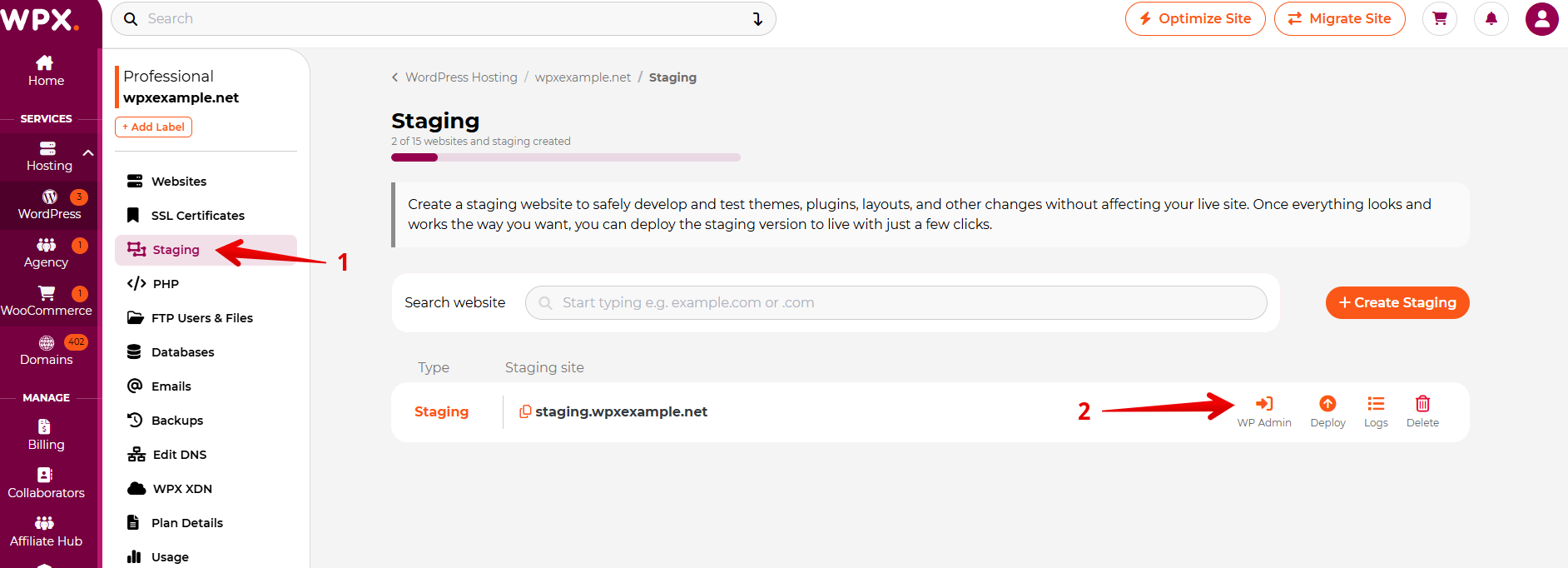The width and height of the screenshot is (1568, 568).
Task: Follow wpxexample.net breadcrumb link
Action: (583, 77)
